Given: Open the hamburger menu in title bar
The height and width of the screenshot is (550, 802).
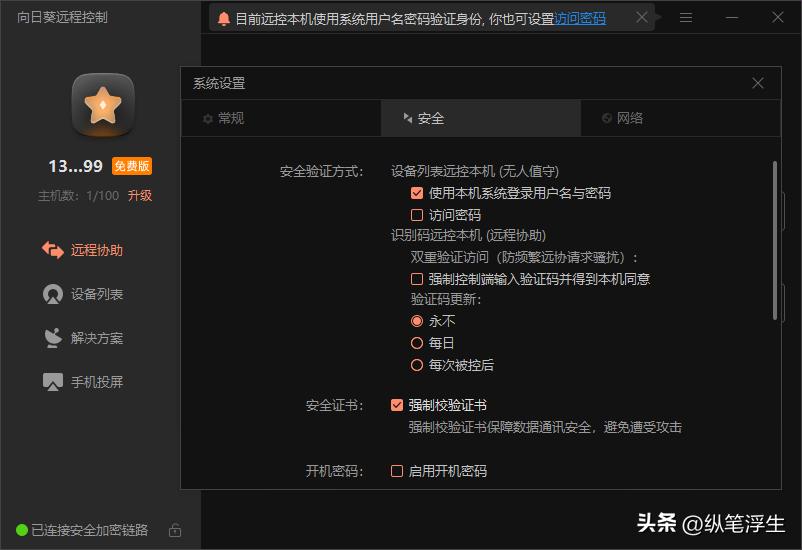Looking at the screenshot, I should [x=686, y=18].
